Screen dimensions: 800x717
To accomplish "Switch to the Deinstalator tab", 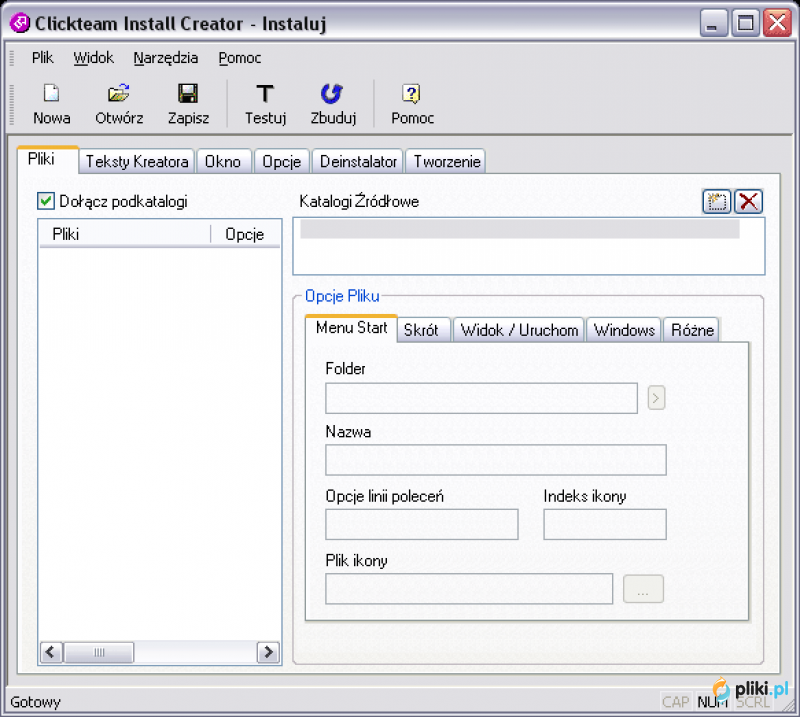I will point(358,161).
